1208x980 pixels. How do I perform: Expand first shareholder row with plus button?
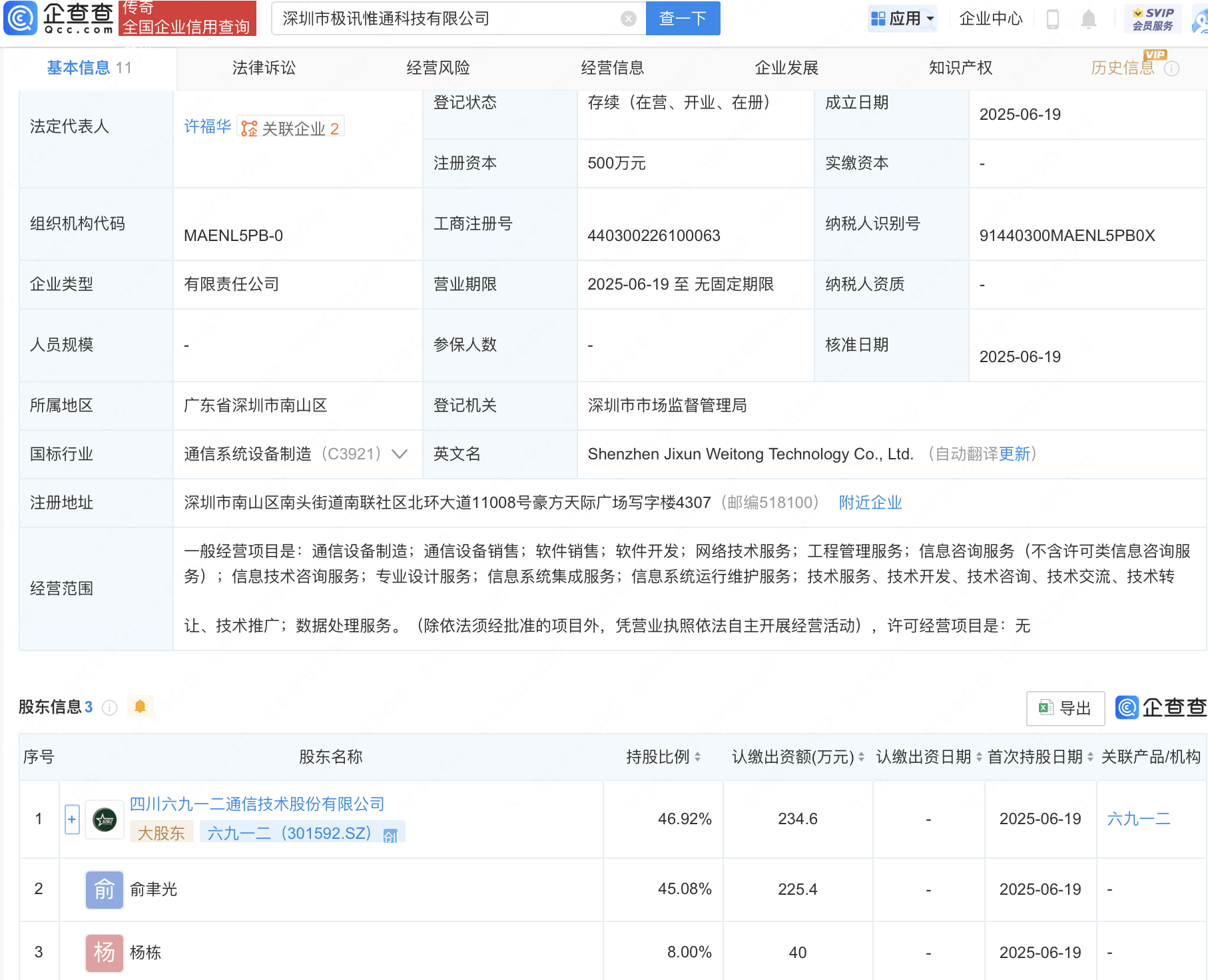[x=72, y=820]
